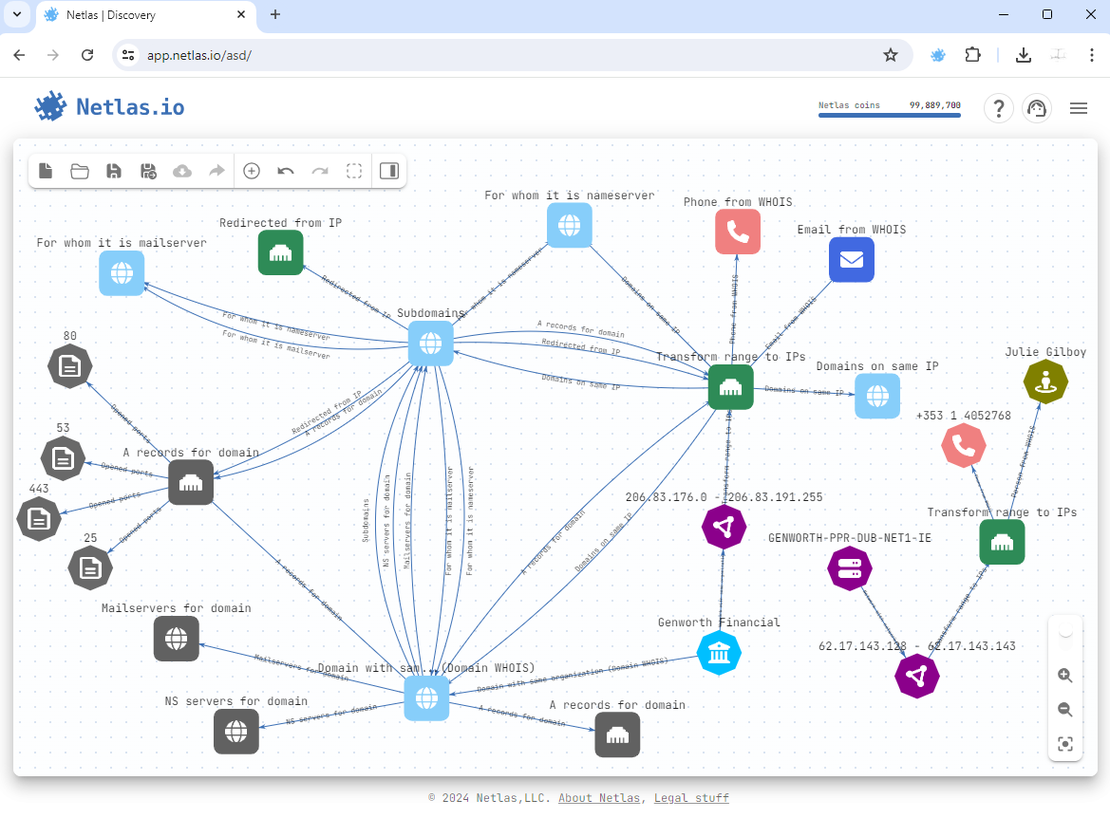The image size is (1110, 818).
Task: Undo the last graph action
Action: click(285, 171)
